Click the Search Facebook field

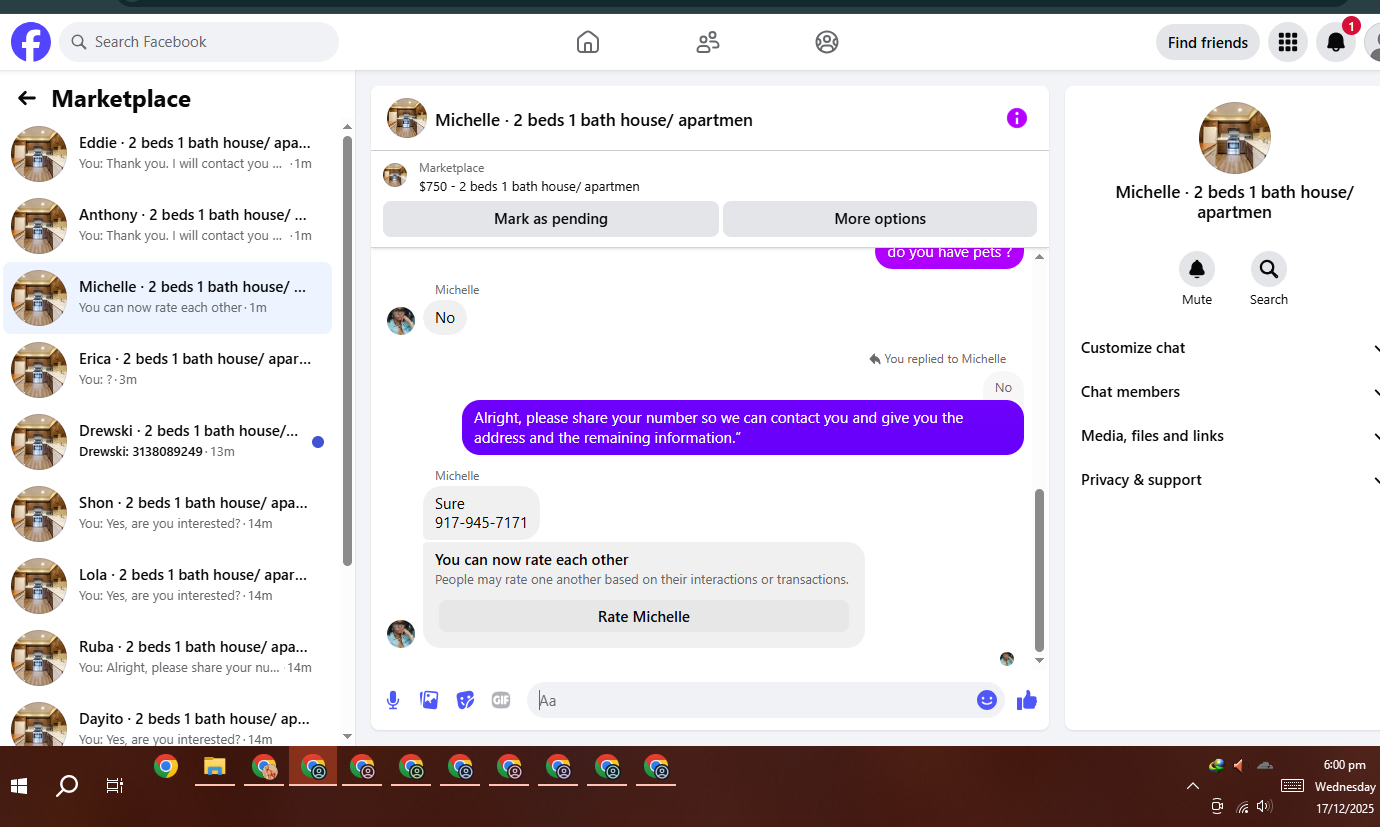[x=199, y=42]
